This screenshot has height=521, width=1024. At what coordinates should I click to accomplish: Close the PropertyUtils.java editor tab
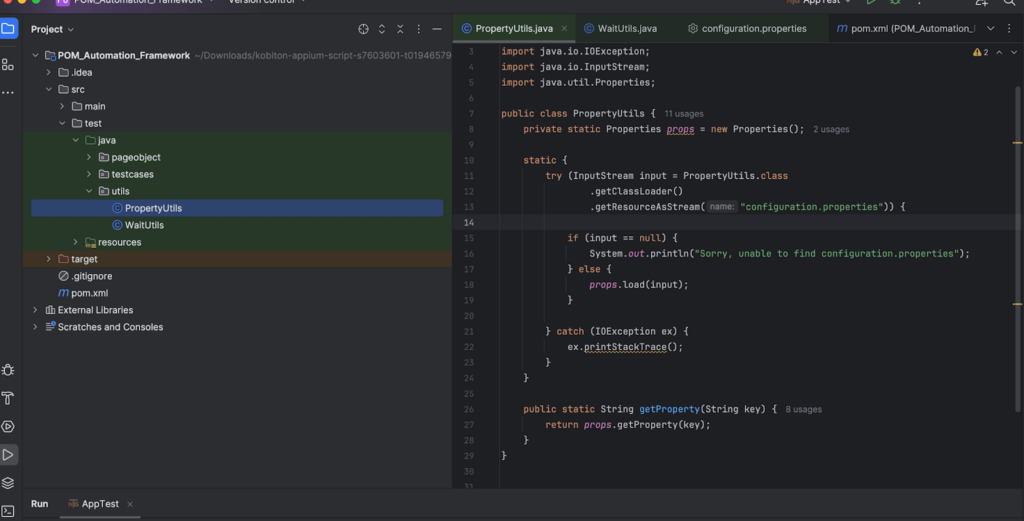pyautogui.click(x=565, y=28)
